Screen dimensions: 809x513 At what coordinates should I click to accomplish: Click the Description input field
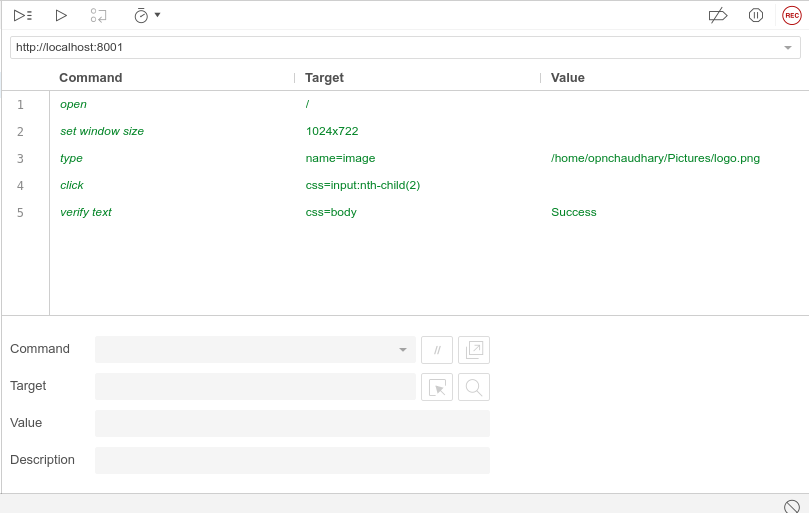292,460
